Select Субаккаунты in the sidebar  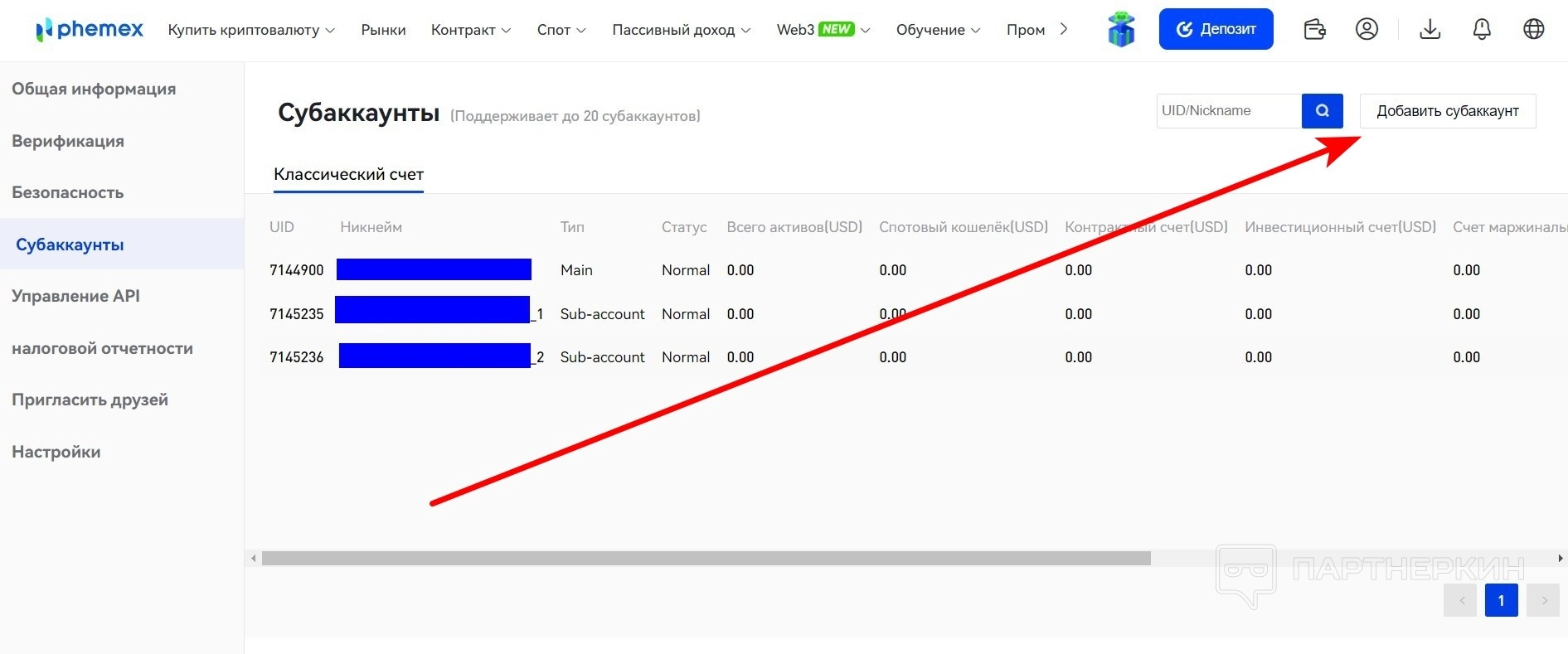(x=122, y=244)
